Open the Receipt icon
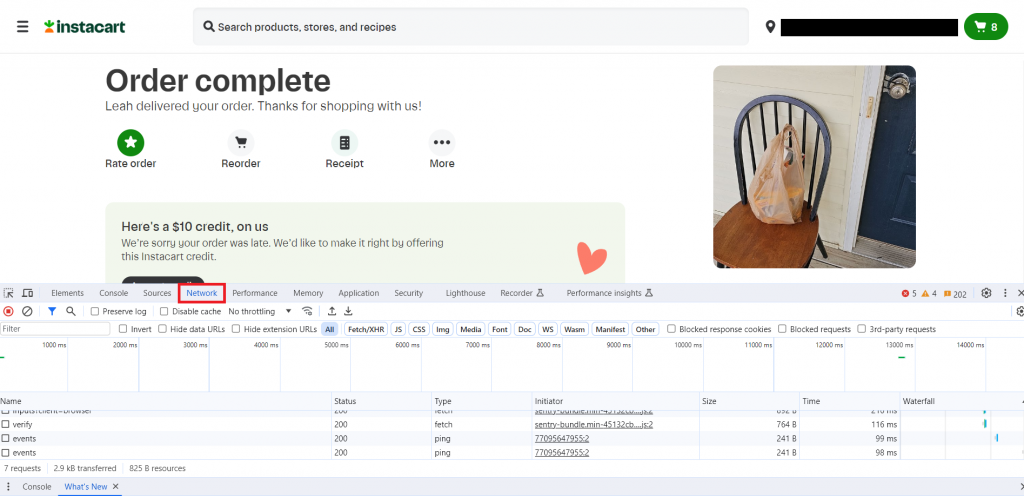 point(345,142)
